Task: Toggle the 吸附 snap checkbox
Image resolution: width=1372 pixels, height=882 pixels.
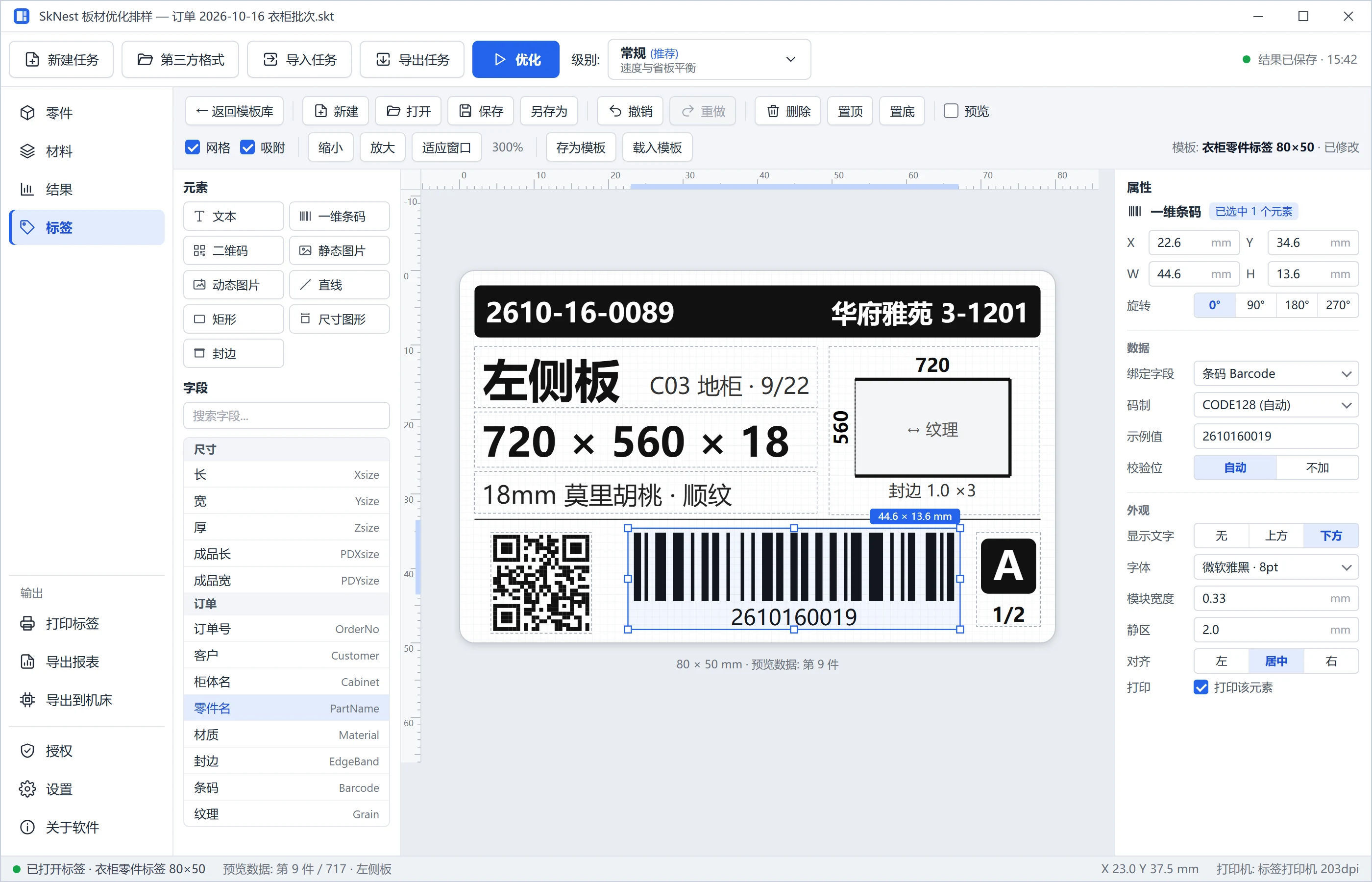Action: click(247, 148)
